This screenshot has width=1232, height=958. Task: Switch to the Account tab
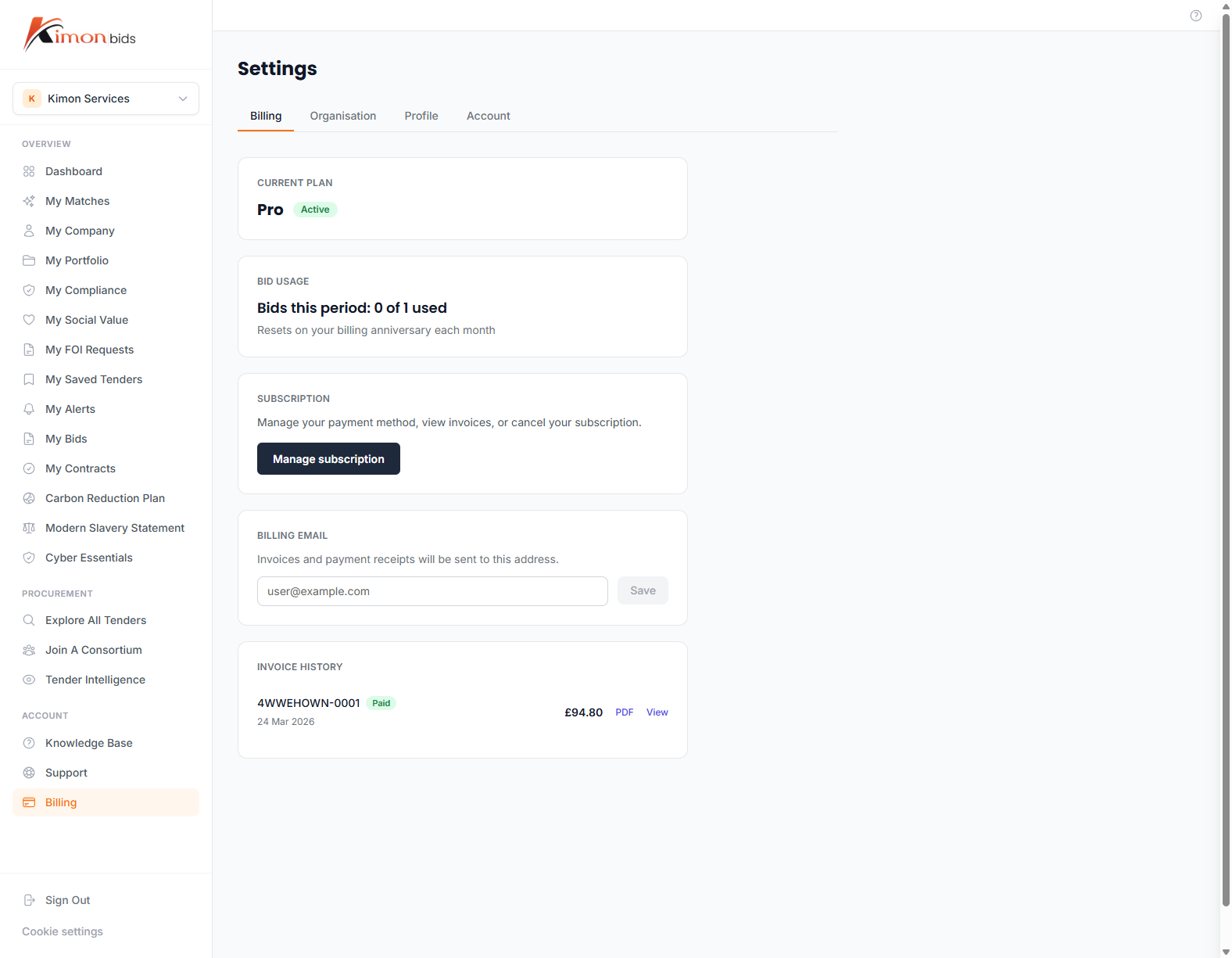(x=489, y=116)
